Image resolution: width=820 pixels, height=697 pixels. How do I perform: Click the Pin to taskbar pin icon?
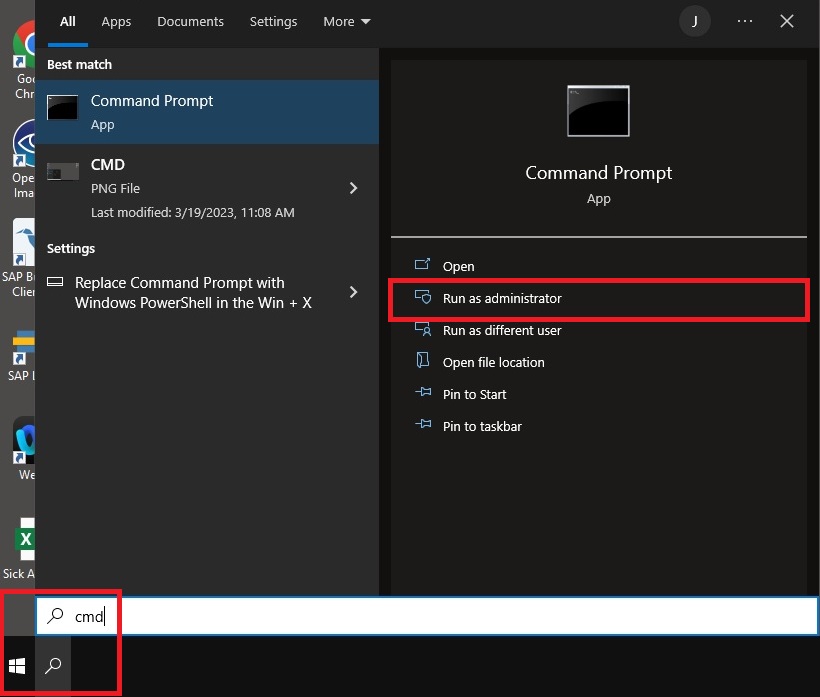click(x=423, y=424)
